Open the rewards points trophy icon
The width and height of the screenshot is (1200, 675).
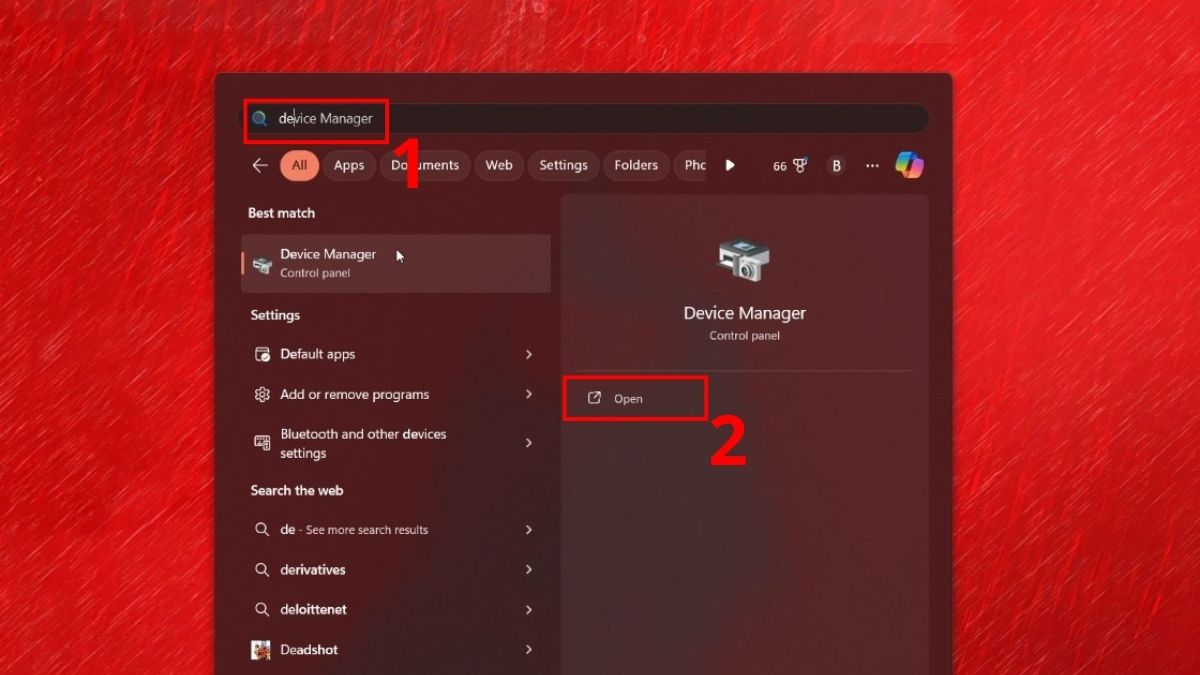tap(799, 166)
